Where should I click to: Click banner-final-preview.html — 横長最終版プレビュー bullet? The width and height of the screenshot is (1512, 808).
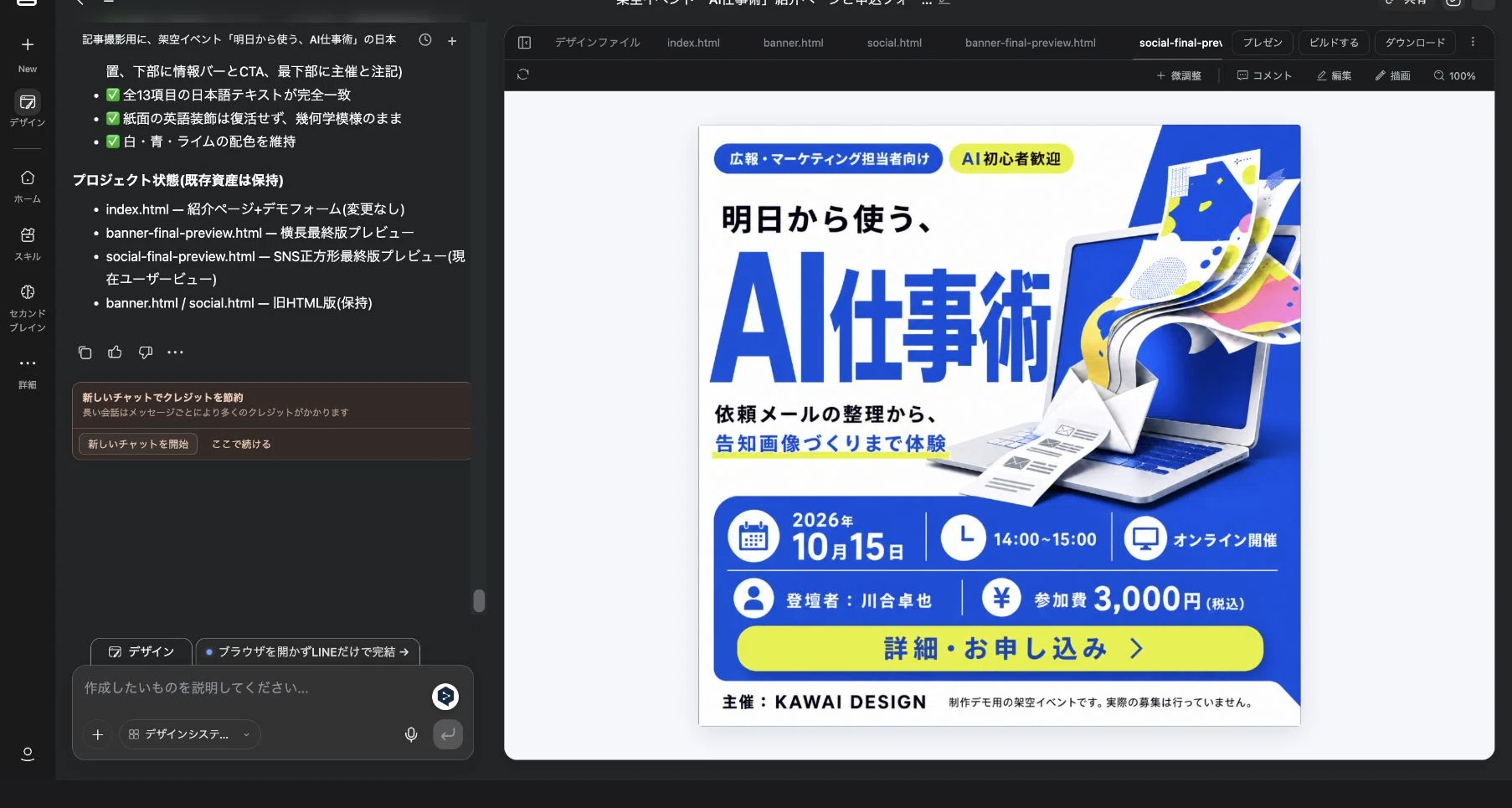tap(260, 233)
